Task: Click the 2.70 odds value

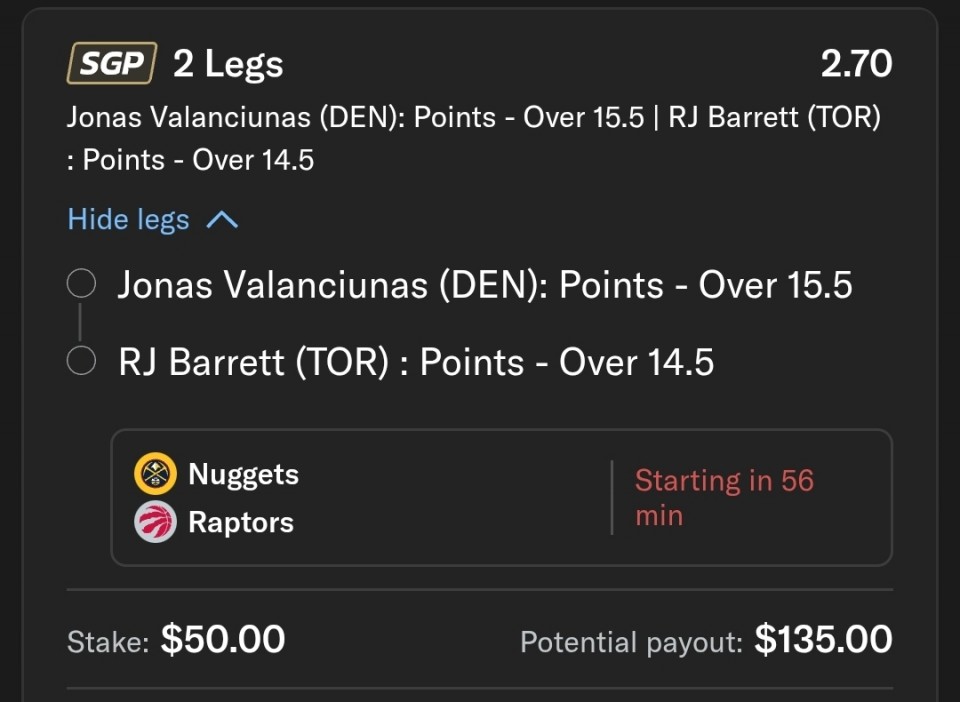Action: [856, 65]
